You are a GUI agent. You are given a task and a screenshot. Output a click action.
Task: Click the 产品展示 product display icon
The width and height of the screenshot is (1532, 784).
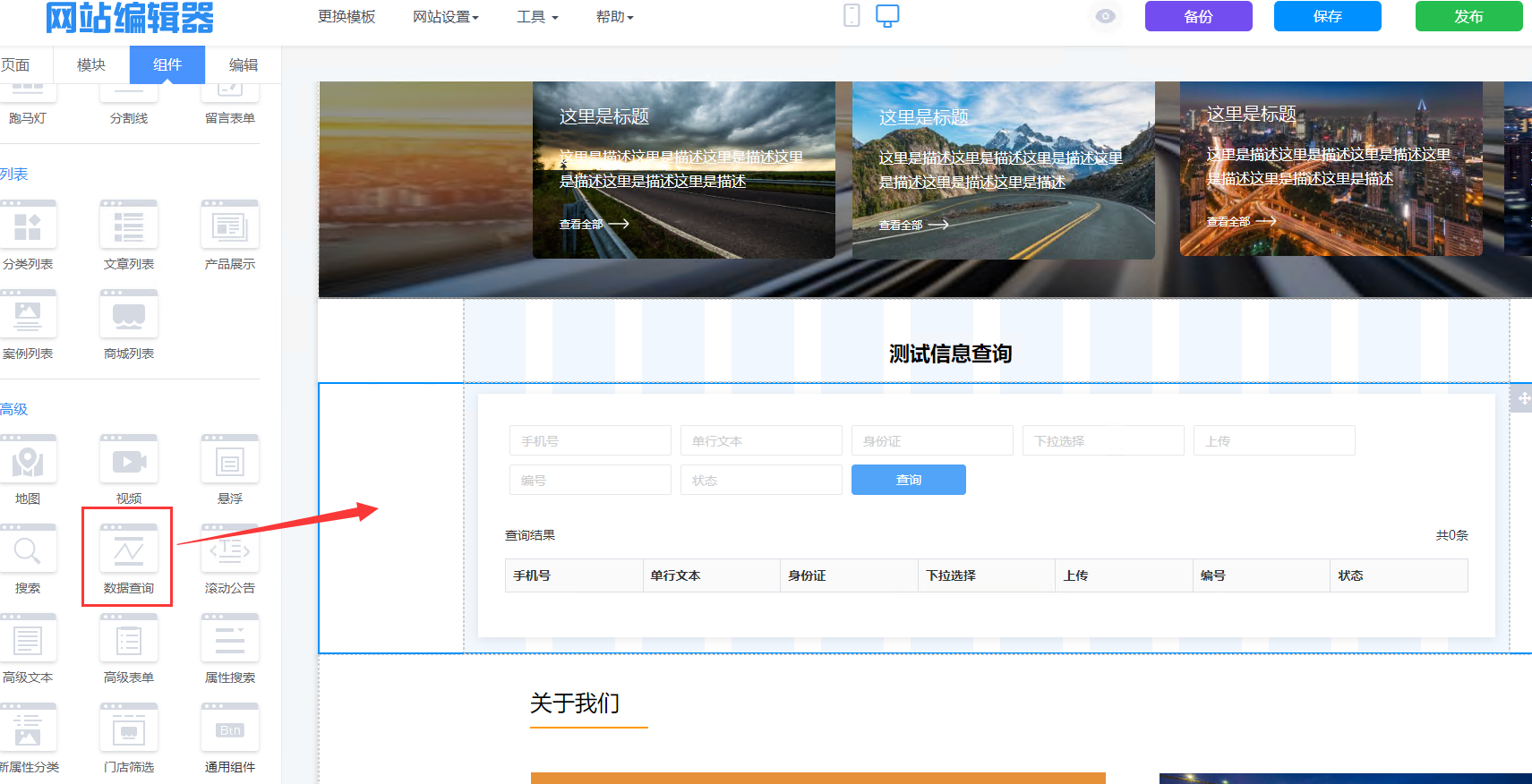(230, 227)
